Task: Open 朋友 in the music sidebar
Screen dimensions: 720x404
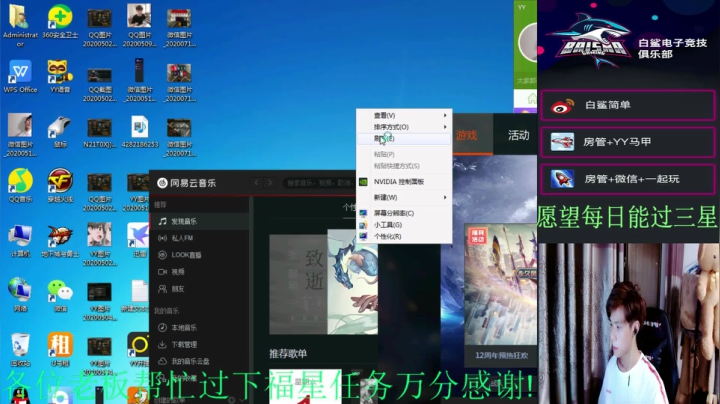Action: click(199, 289)
